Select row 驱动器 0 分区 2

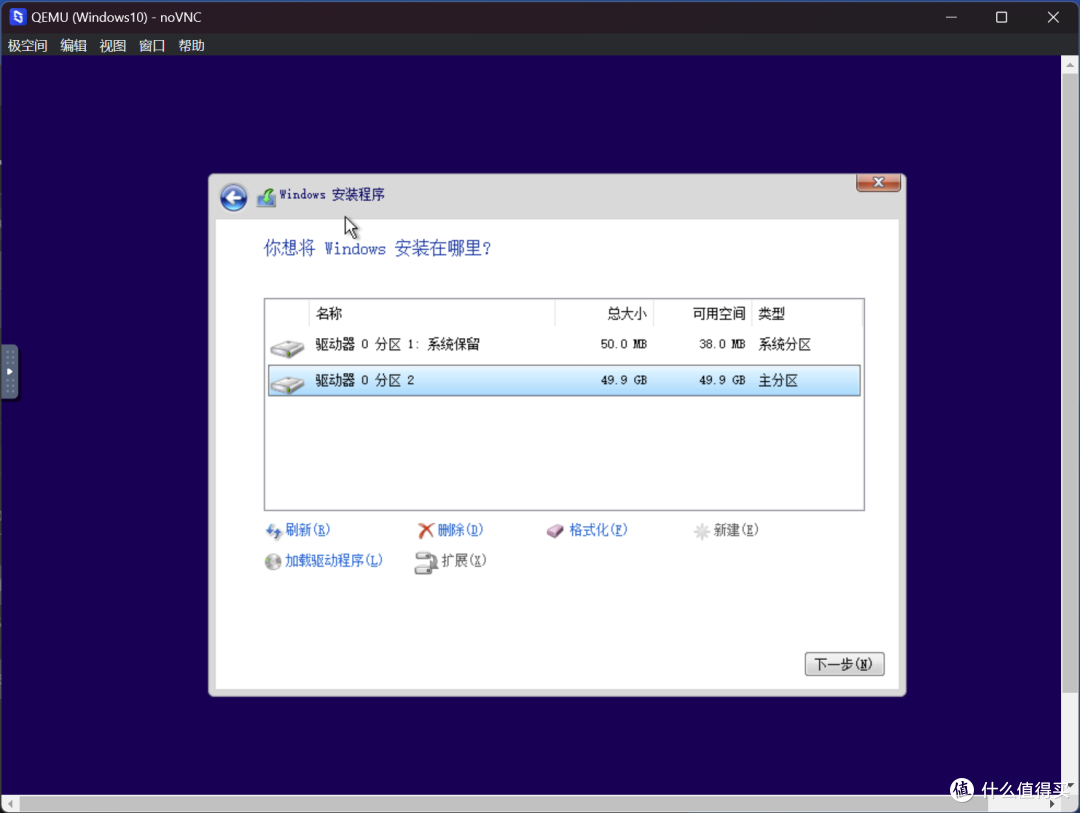564,380
